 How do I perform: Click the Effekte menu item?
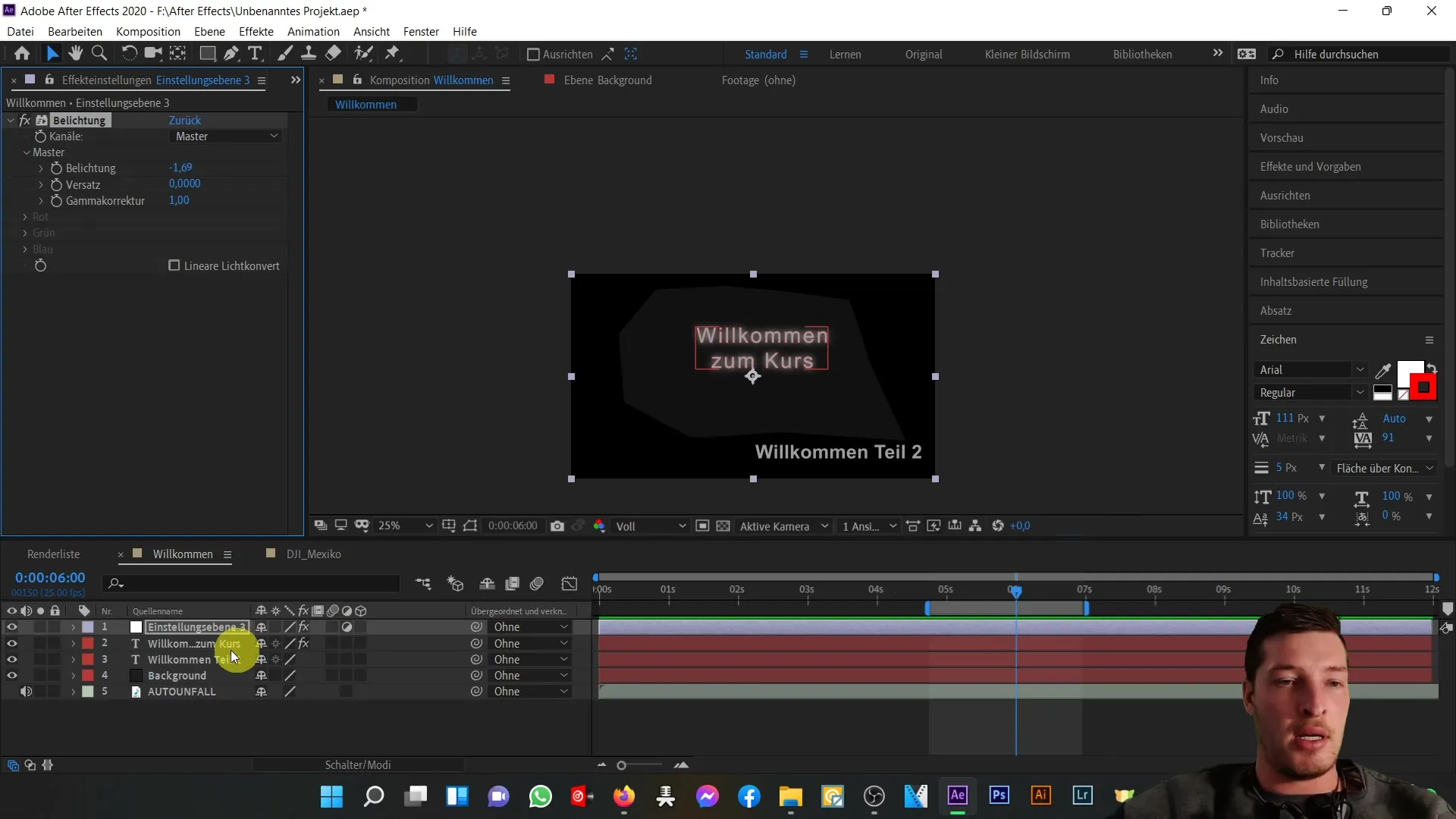256,31
